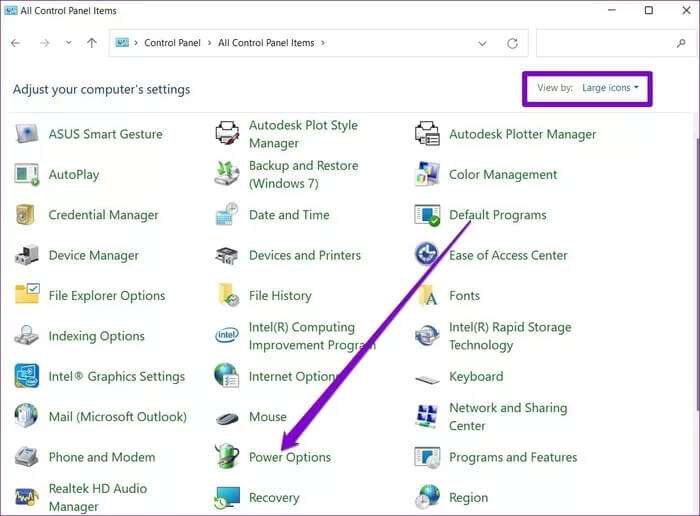Click the Control Panel icon in address bar

[122, 43]
